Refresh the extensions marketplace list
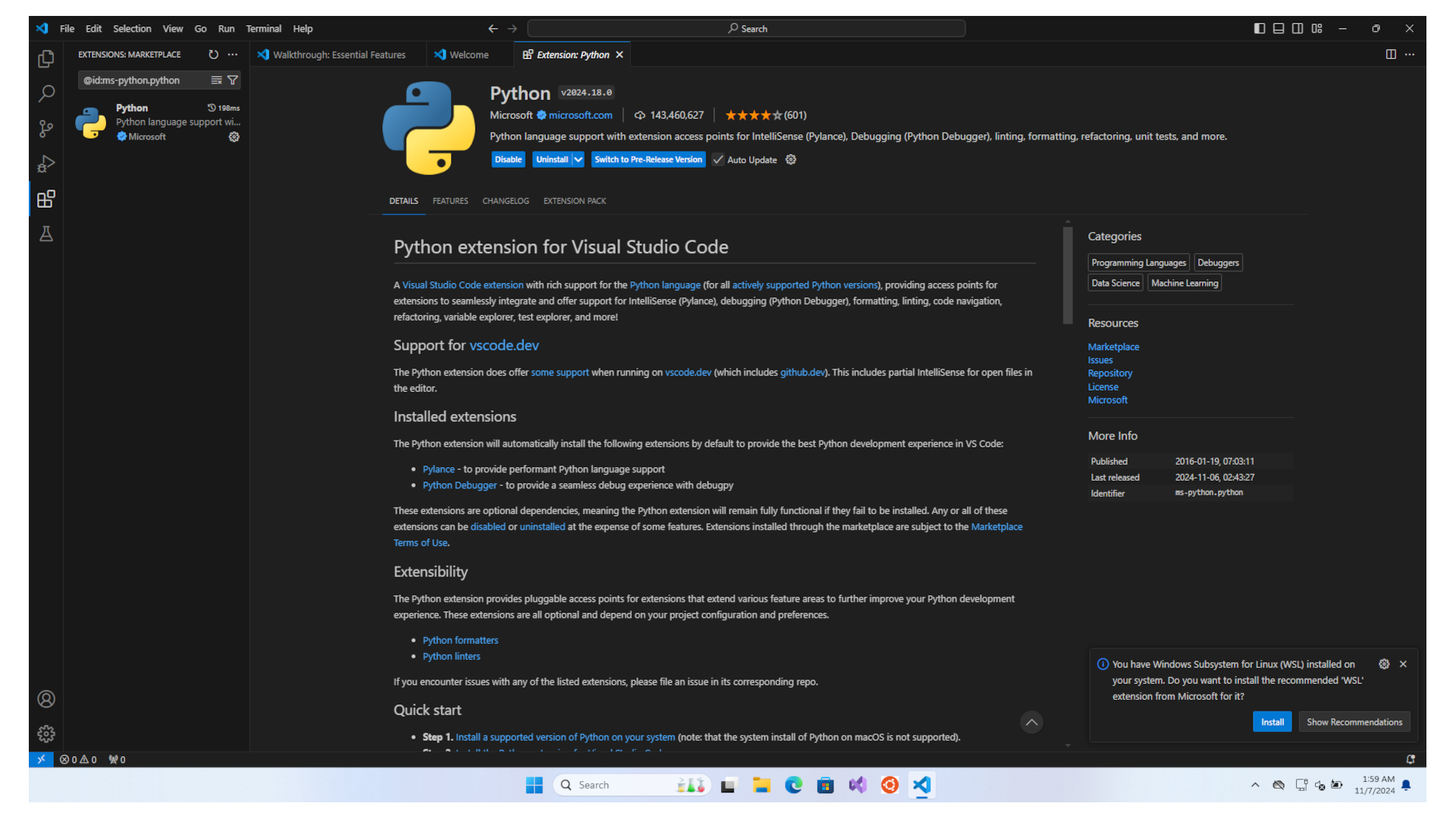 point(213,54)
